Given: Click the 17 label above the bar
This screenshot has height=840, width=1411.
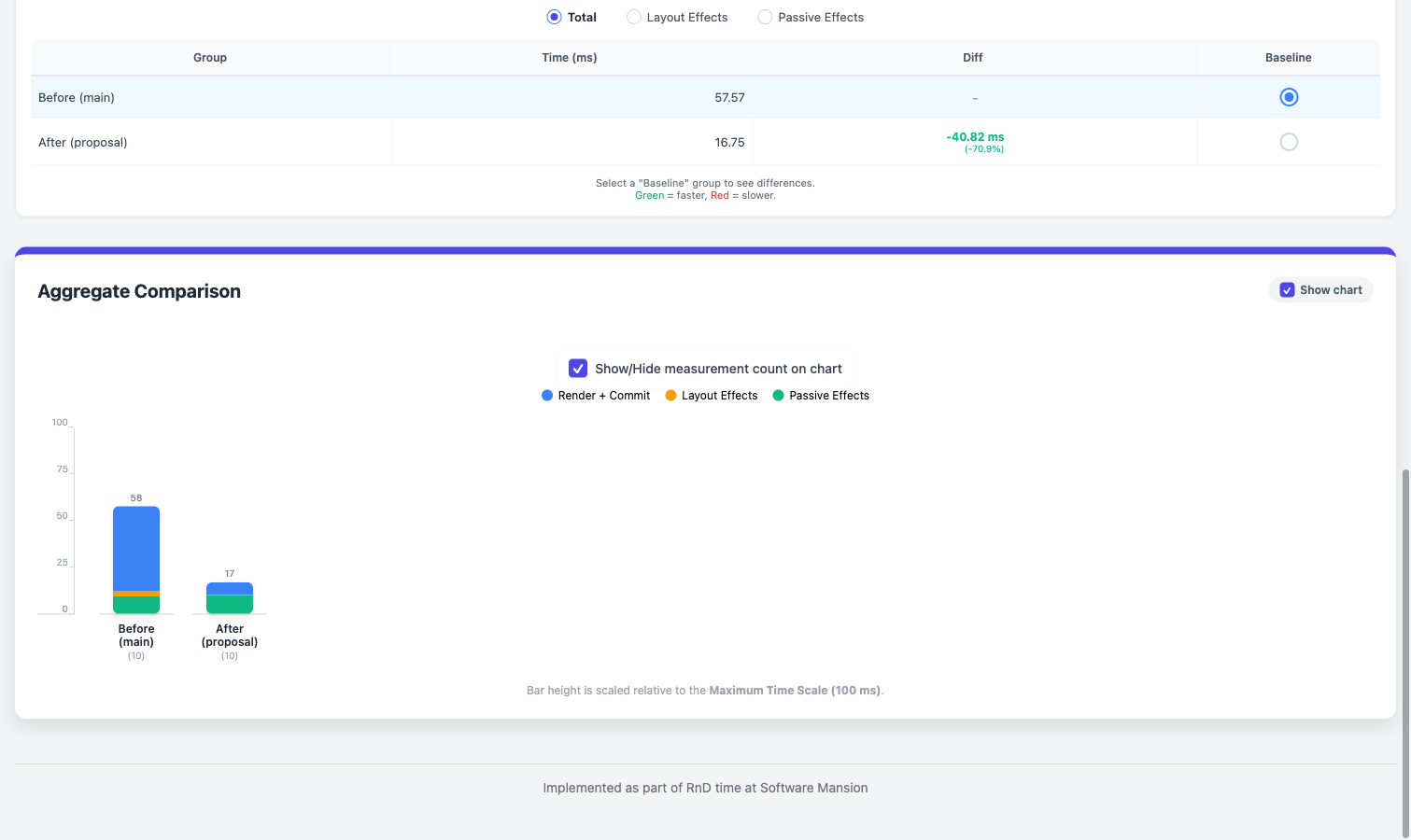Looking at the screenshot, I should [x=230, y=574].
